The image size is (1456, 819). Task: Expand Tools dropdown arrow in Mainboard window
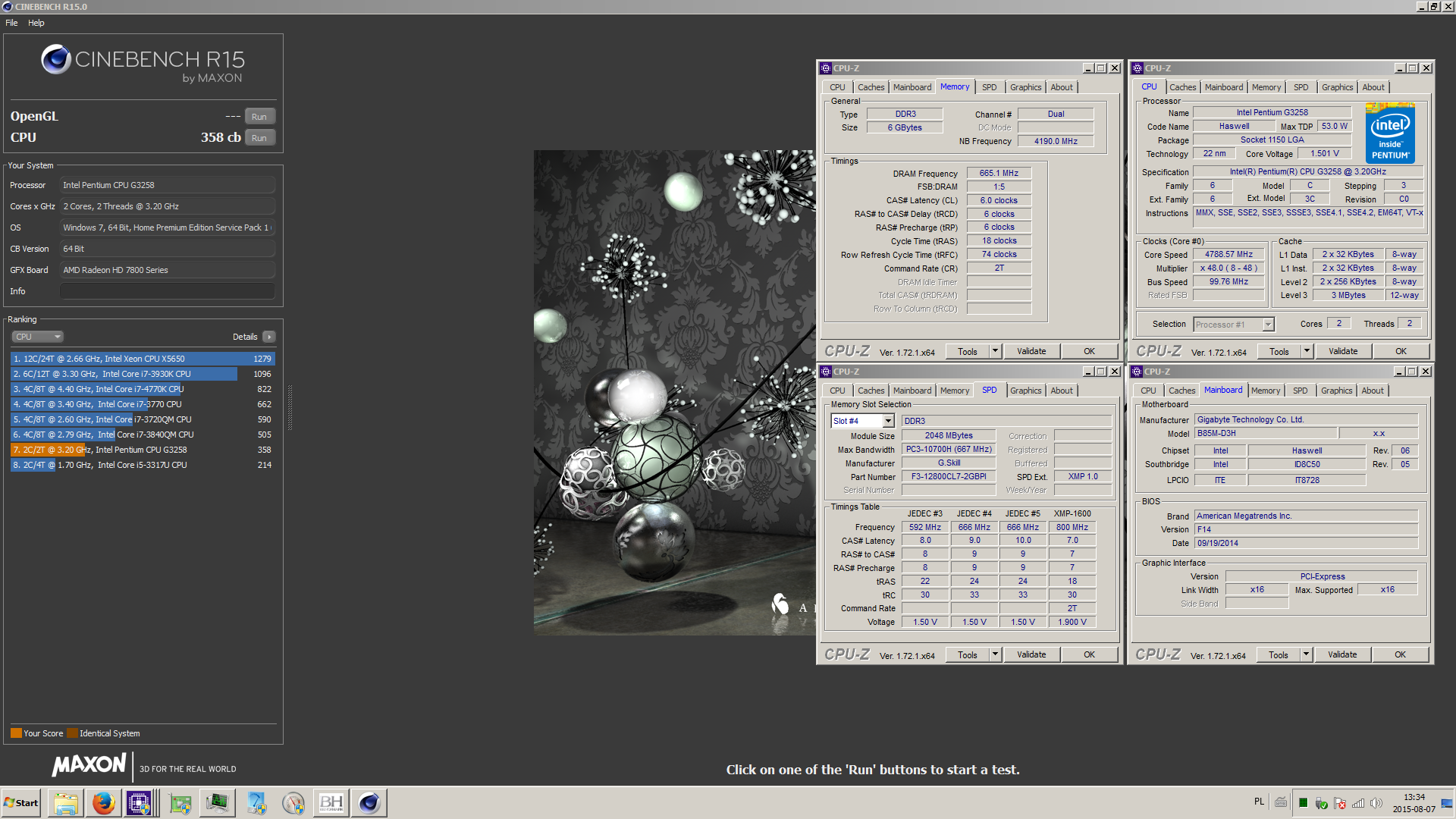(1306, 654)
